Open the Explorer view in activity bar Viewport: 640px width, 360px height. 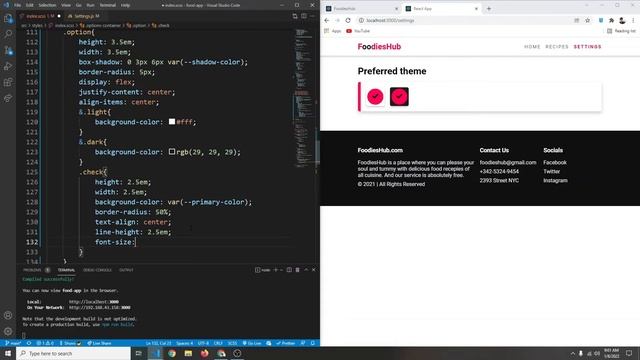click(x=8, y=18)
